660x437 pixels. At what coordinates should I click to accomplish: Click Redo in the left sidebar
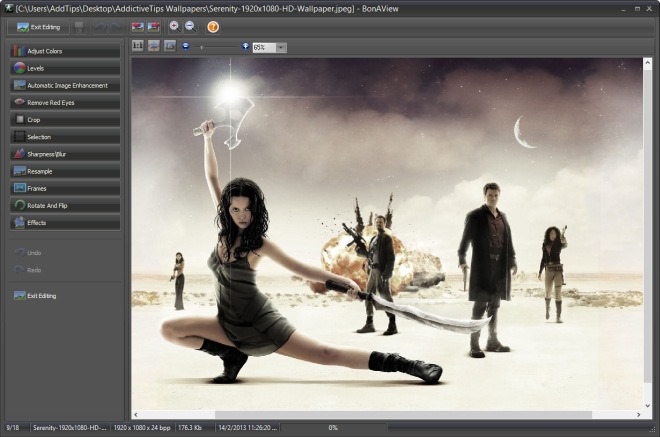coord(28,270)
